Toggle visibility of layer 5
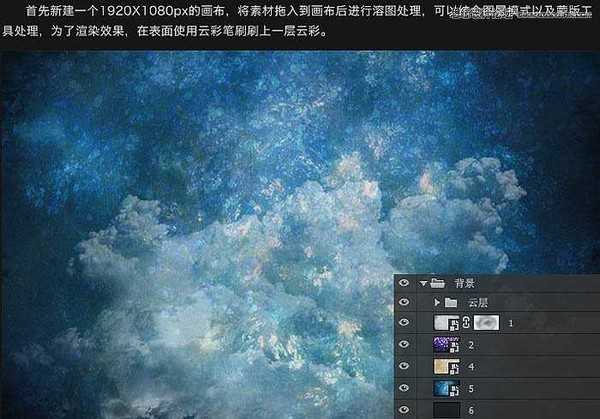The width and height of the screenshot is (600, 419). [x=404, y=389]
